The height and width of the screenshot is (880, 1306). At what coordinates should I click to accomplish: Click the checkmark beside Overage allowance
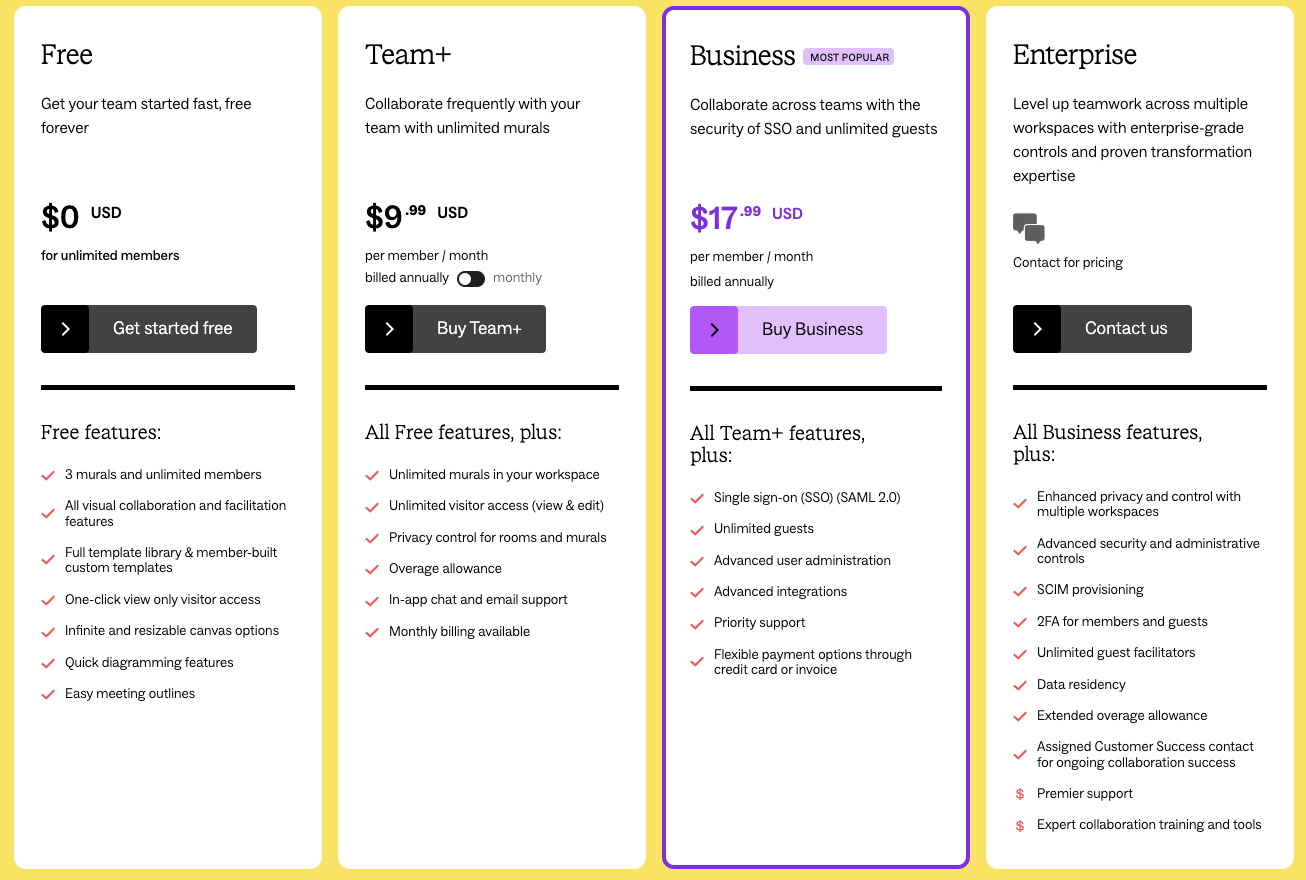click(x=372, y=570)
